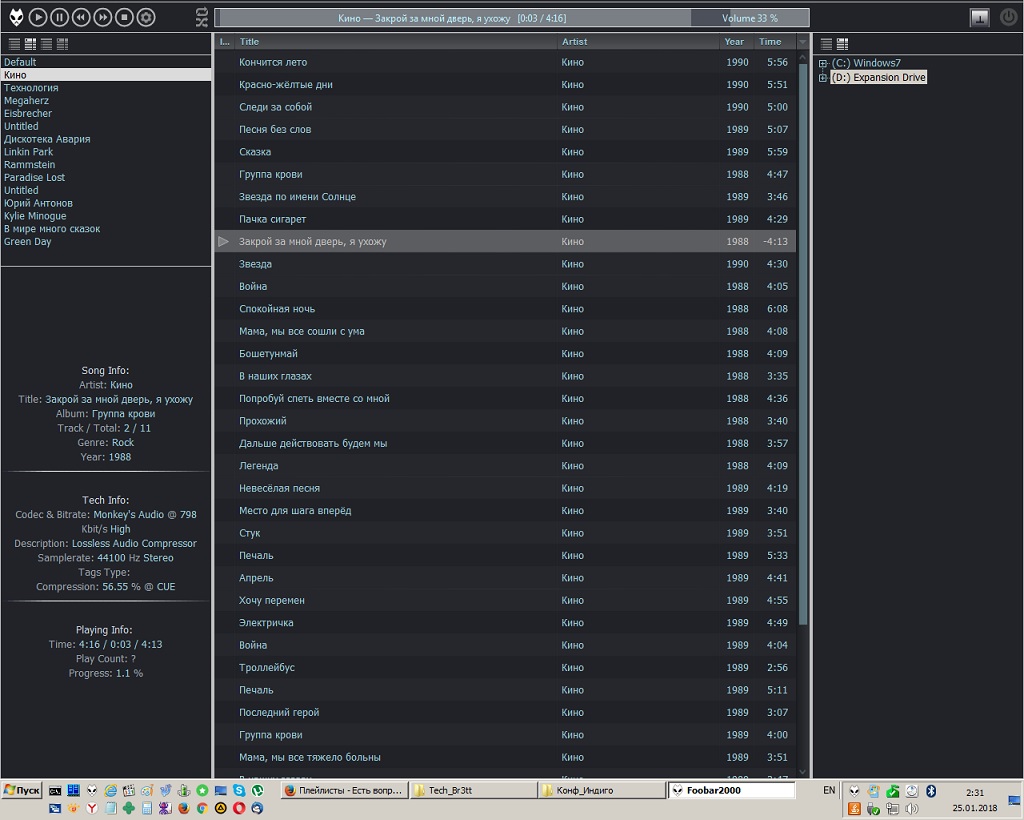Click the seekbar showing the track title
Screen dimensions: 1024x820
coord(452,18)
